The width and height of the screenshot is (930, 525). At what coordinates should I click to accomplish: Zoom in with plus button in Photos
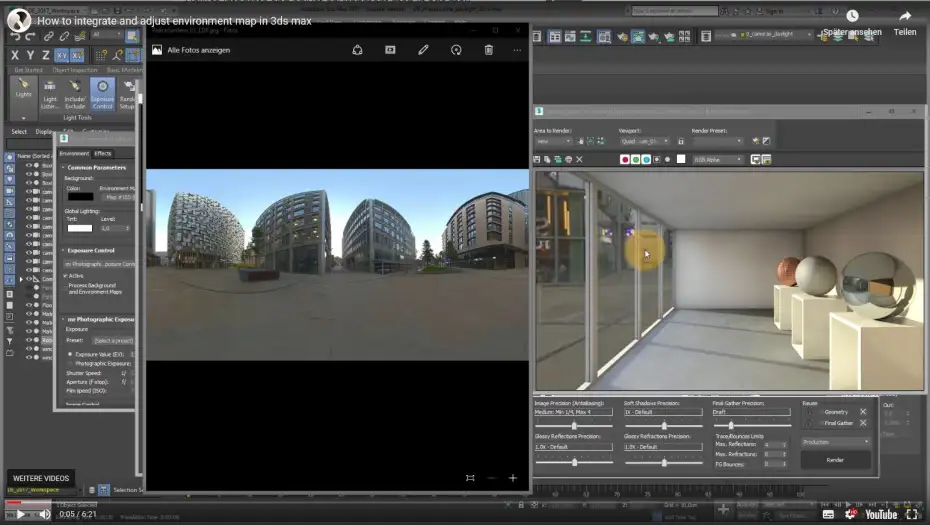point(513,478)
